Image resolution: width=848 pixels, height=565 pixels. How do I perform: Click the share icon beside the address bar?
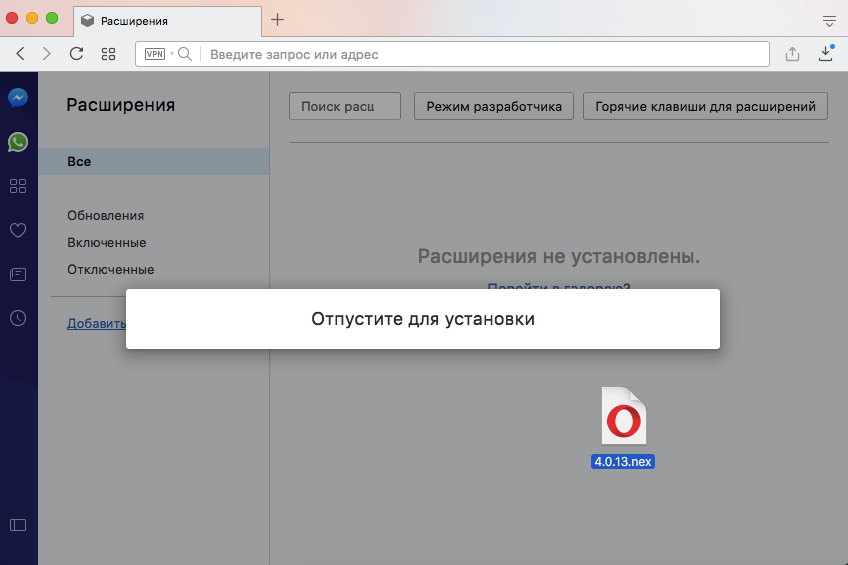(792, 54)
